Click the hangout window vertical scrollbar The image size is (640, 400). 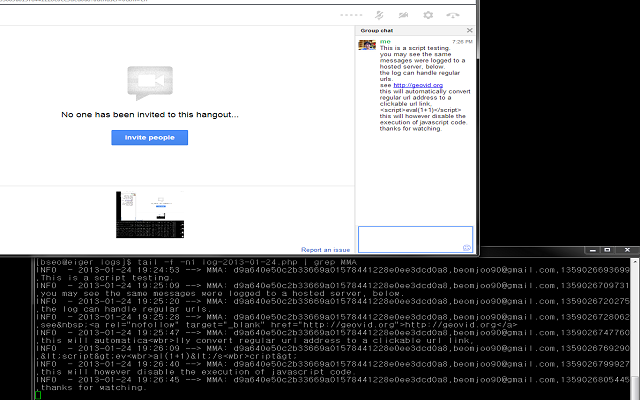[x=477, y=31]
